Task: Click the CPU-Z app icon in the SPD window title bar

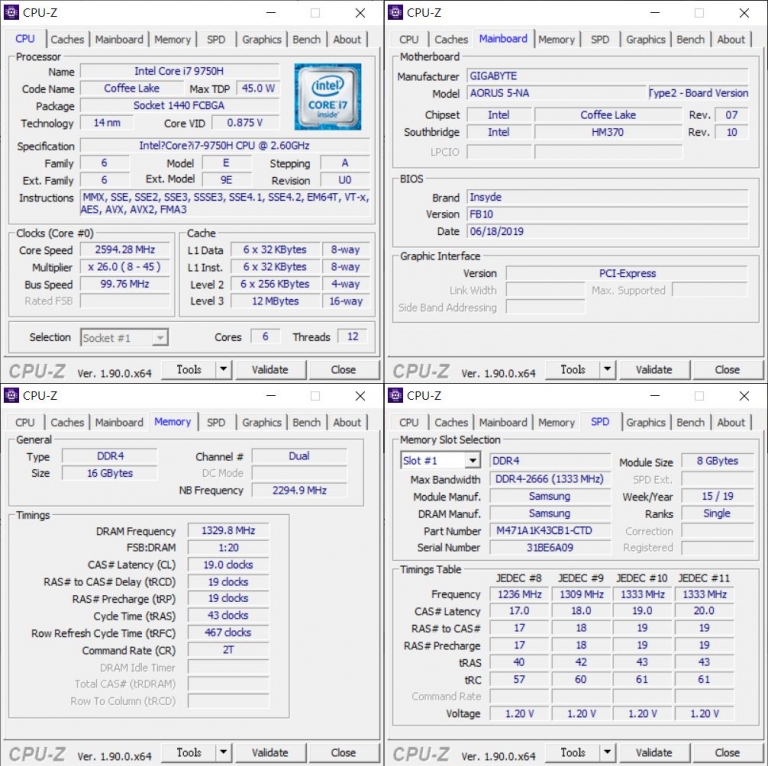Action: [x=395, y=395]
